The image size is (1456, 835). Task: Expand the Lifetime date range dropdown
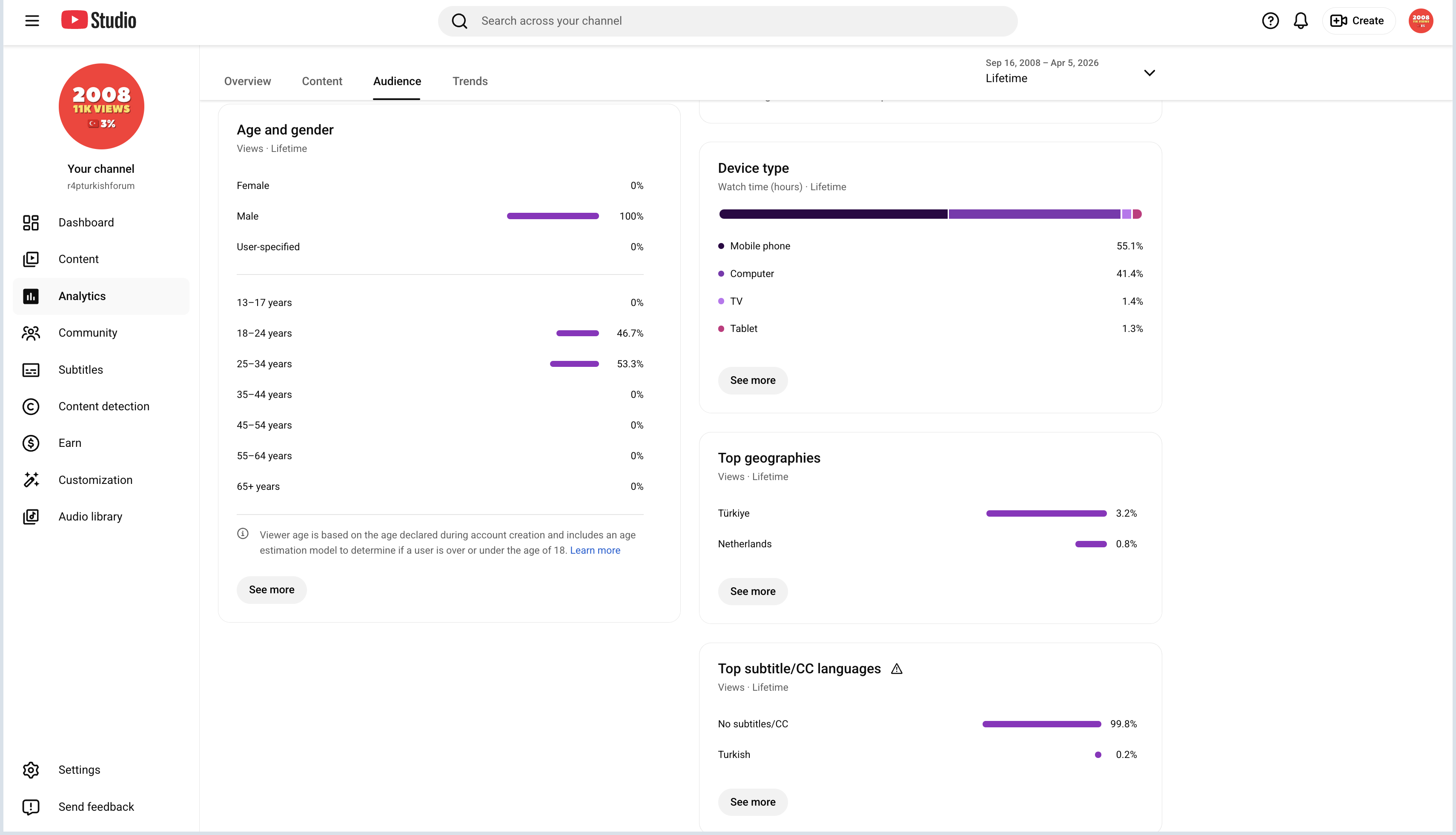[1070, 71]
